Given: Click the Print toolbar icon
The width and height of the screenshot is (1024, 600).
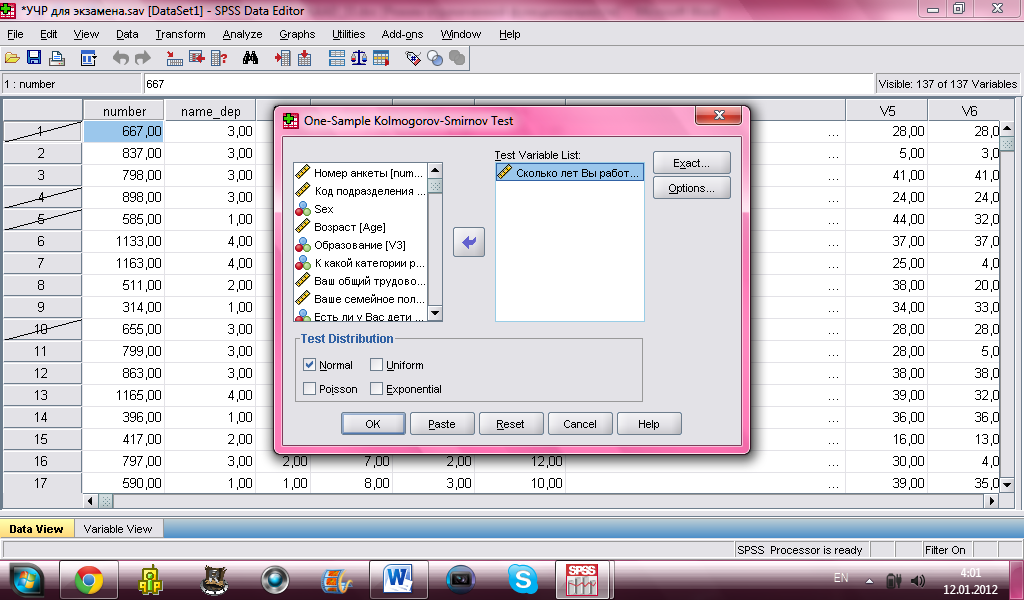Looking at the screenshot, I should [57, 59].
